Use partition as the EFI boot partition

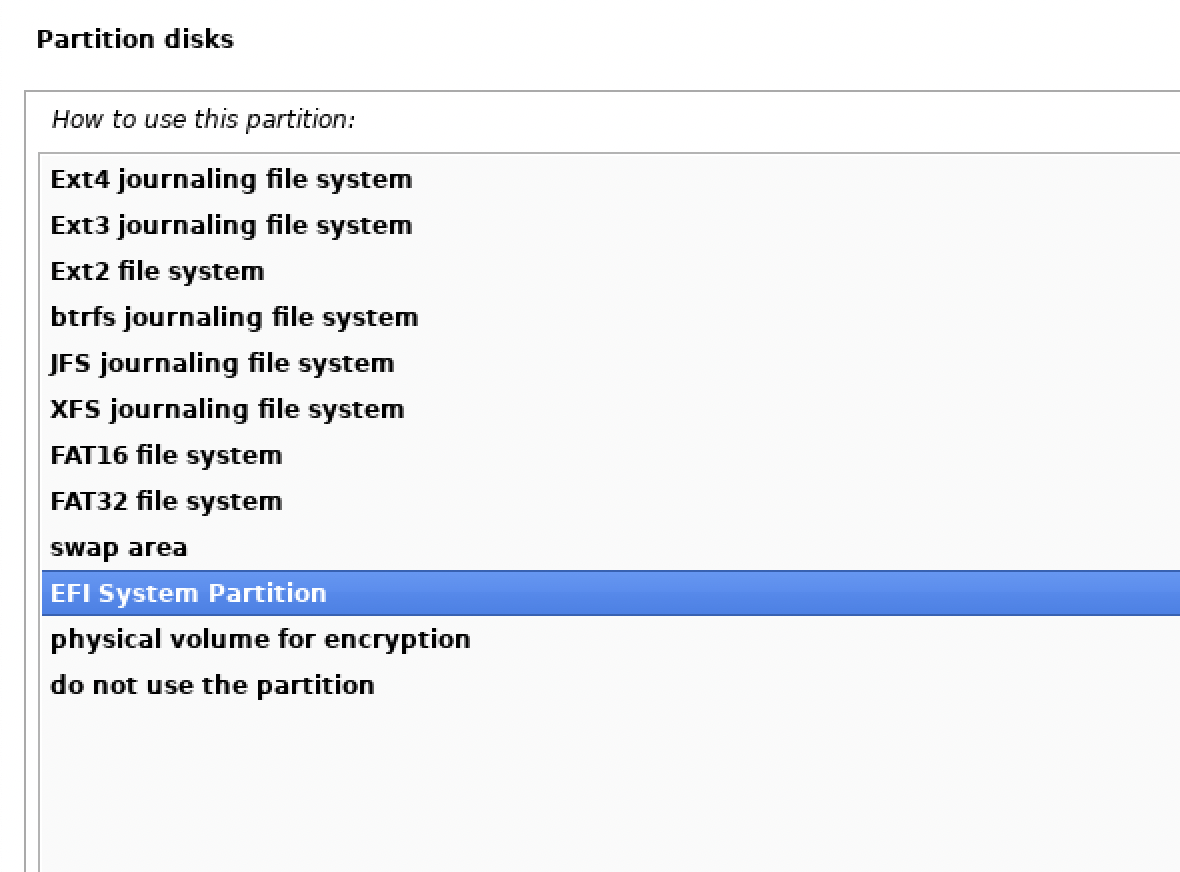click(188, 594)
